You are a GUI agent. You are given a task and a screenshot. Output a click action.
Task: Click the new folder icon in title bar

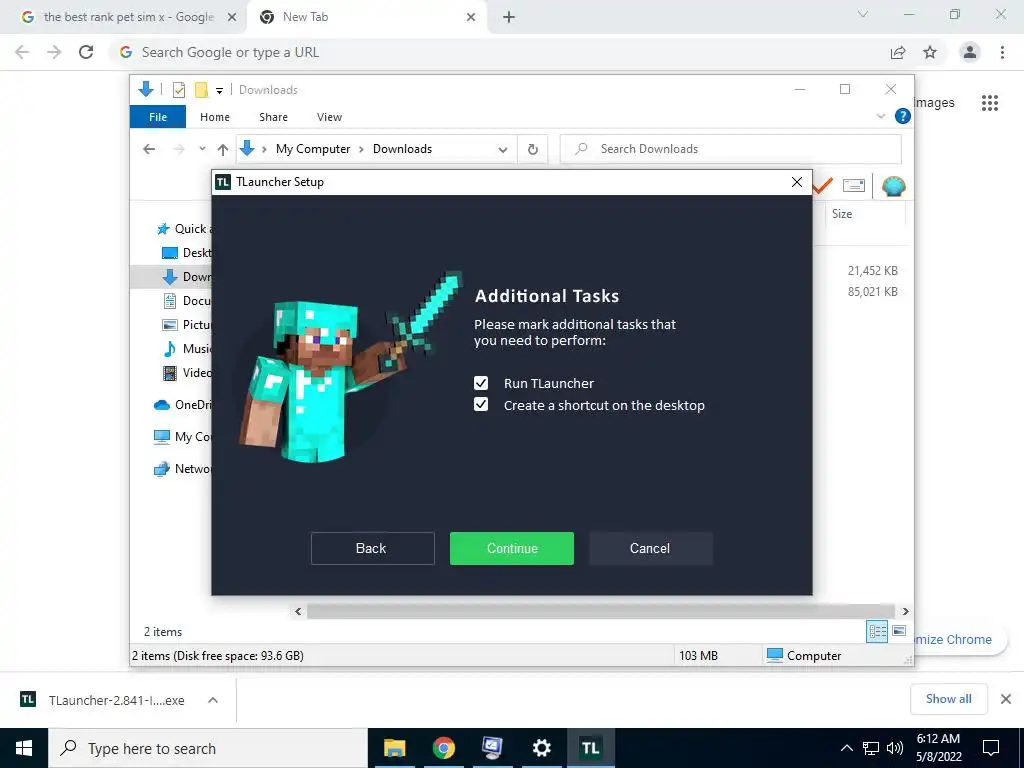tap(202, 89)
